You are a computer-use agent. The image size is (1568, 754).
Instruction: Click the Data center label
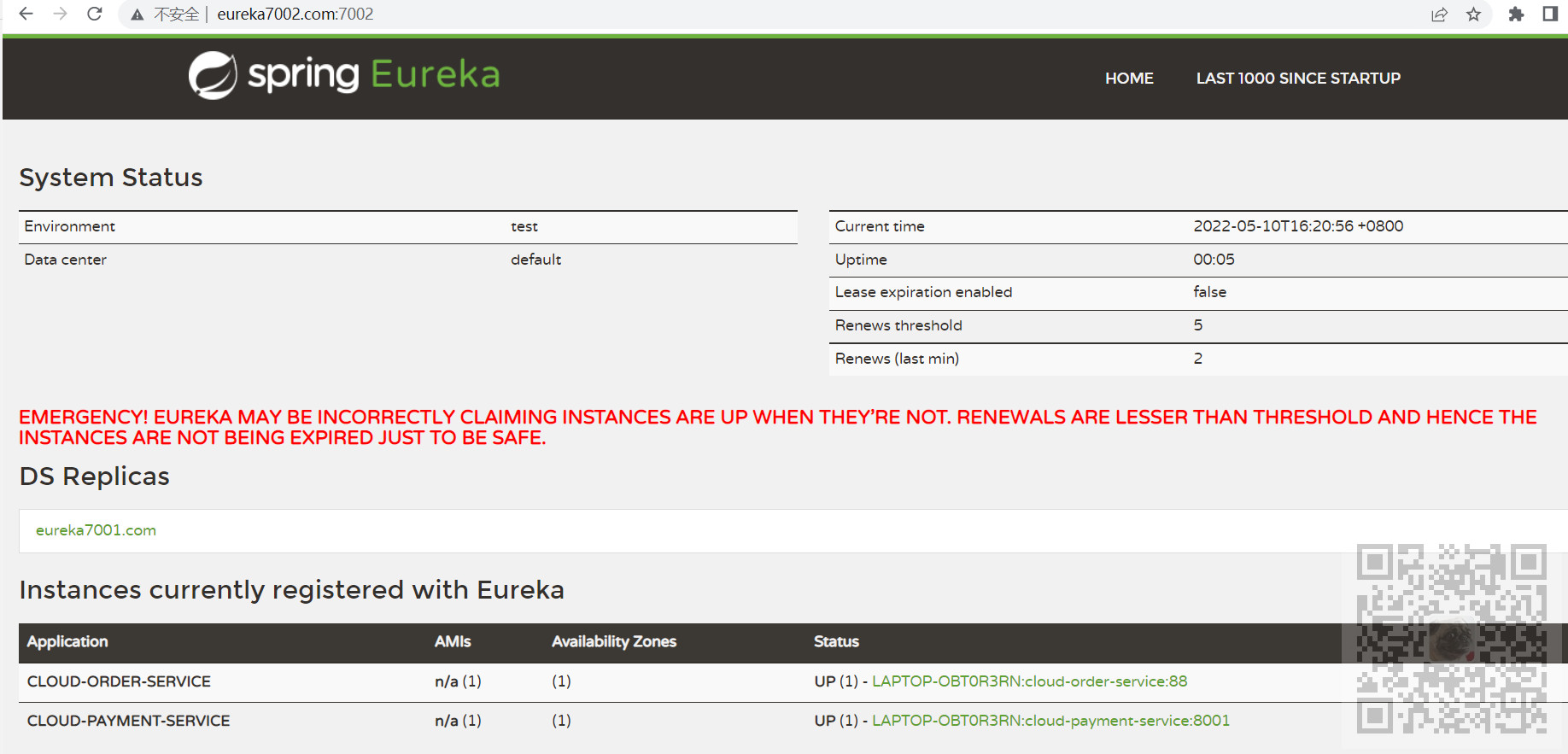(65, 260)
